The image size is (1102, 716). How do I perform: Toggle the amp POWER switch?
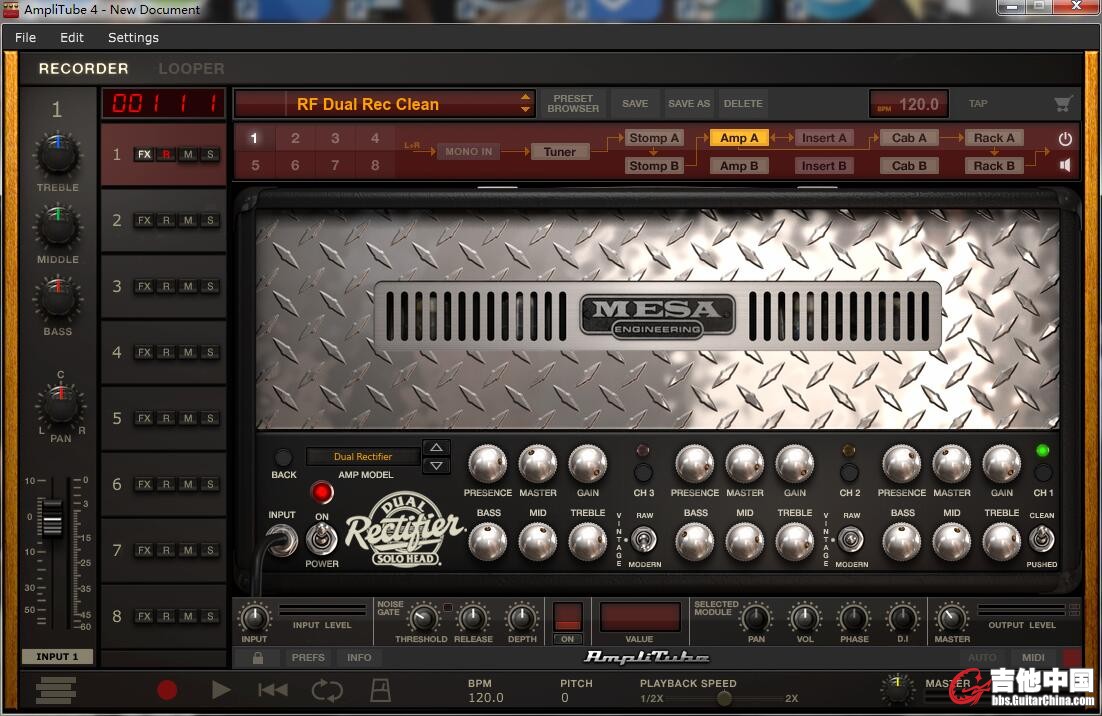click(x=321, y=540)
